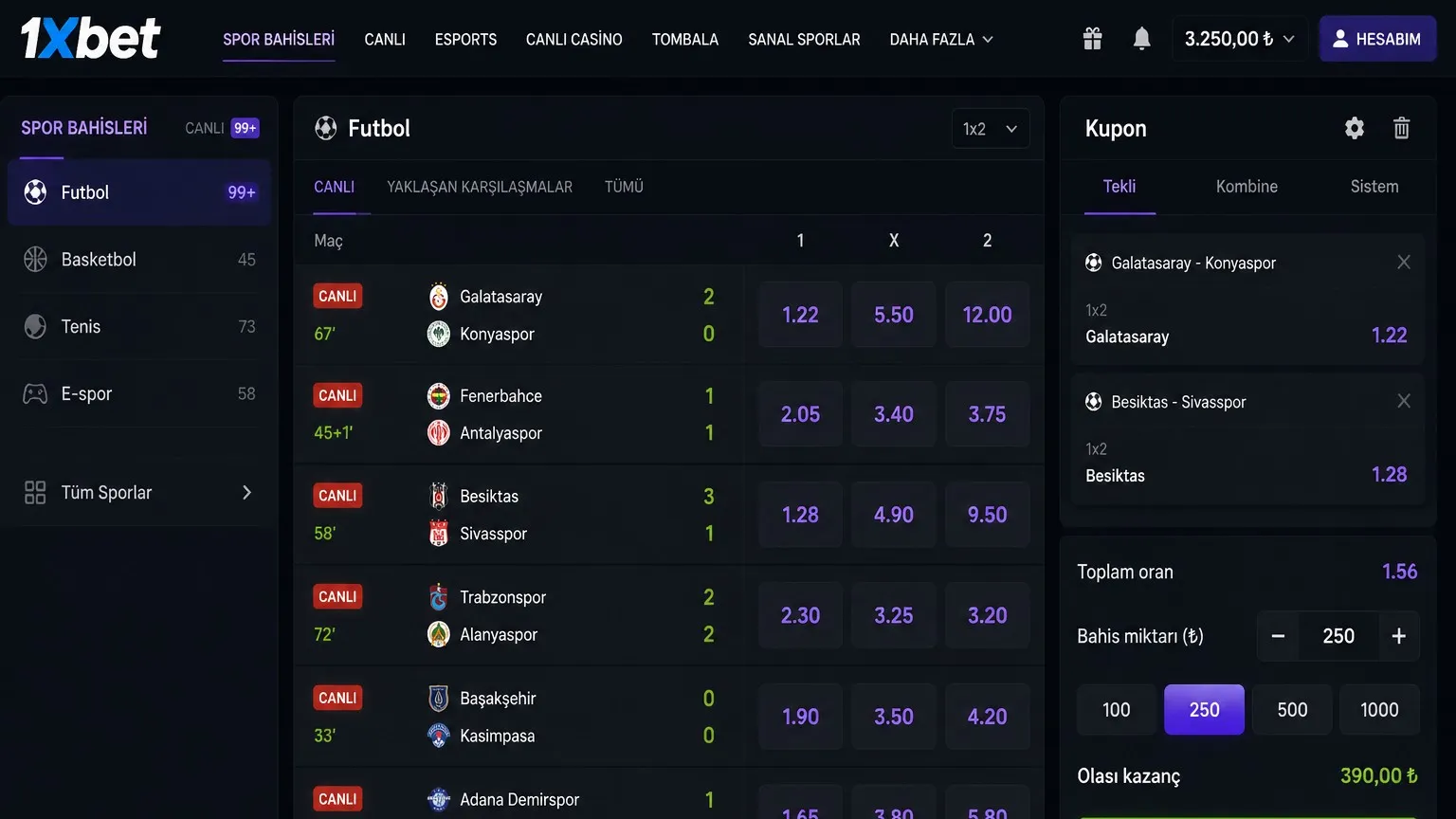The width and height of the screenshot is (1456, 819).
Task: Click the Trabzonspor team crest
Action: tap(438, 597)
